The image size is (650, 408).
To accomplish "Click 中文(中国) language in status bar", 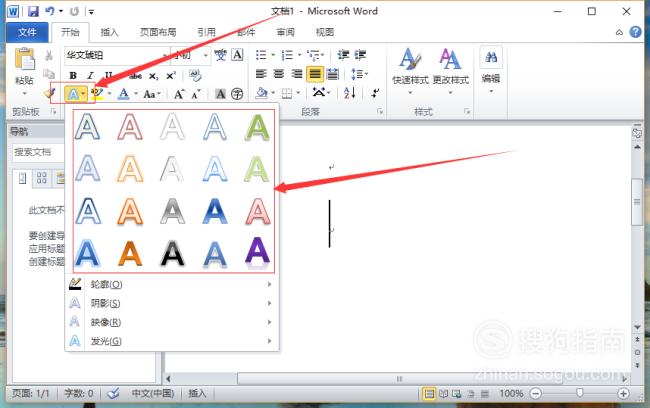I will point(153,393).
